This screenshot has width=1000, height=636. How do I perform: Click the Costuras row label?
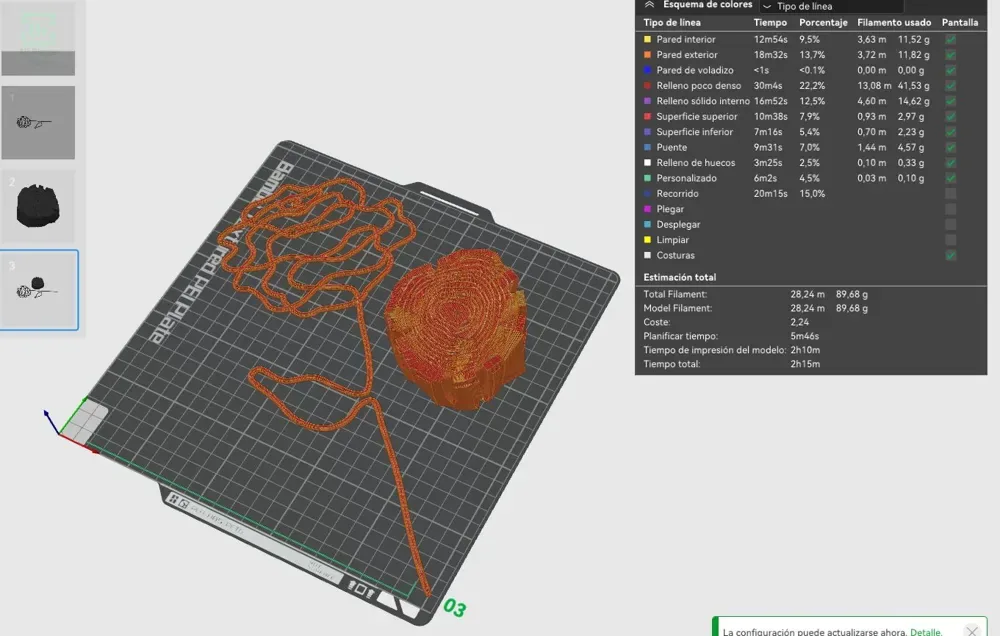point(675,255)
